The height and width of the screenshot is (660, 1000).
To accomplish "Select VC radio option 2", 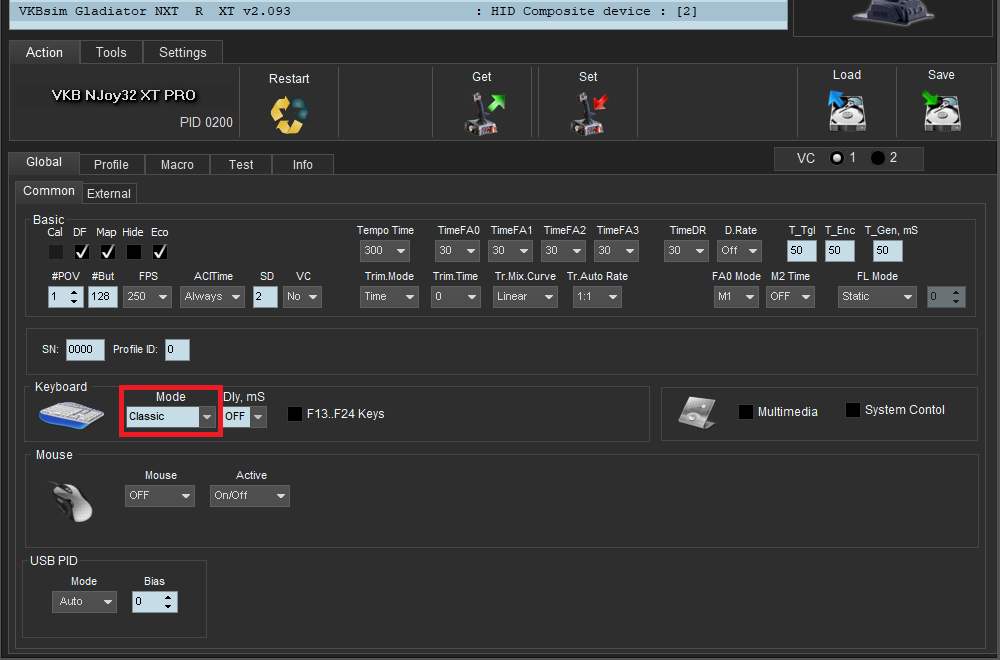I will (878, 158).
